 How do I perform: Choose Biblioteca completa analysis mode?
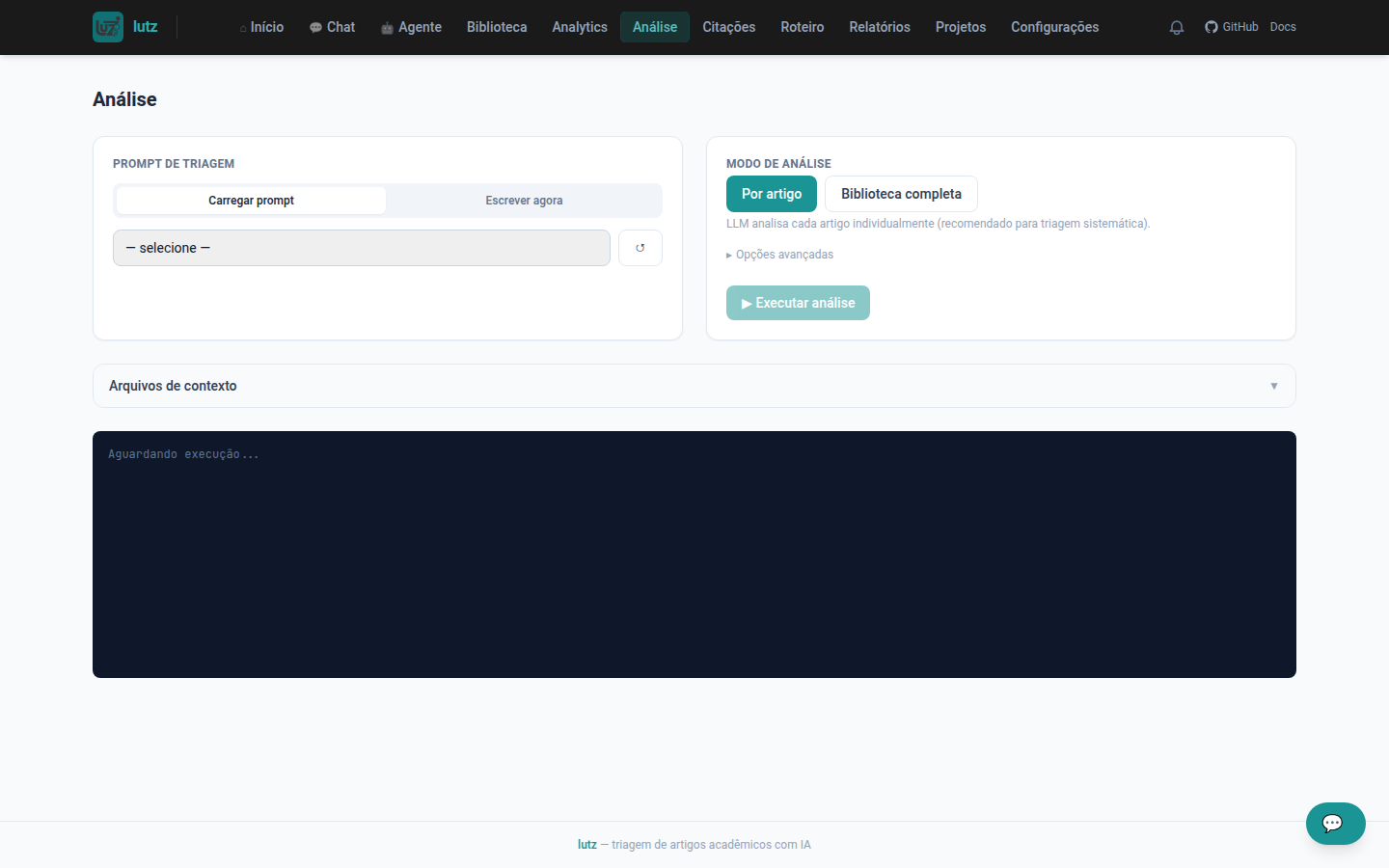pos(901,194)
